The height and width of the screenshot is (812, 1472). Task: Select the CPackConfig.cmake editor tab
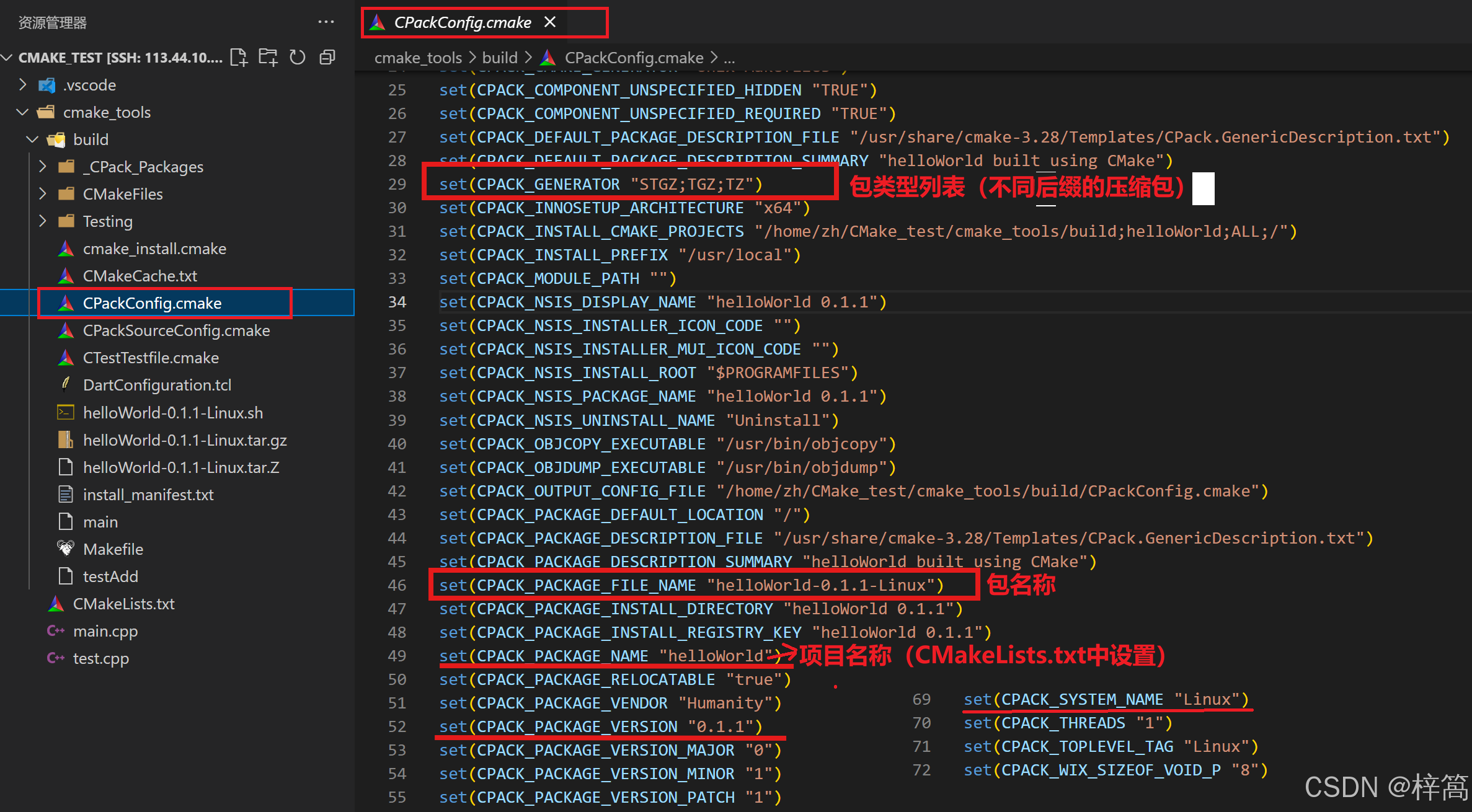pyautogui.click(x=462, y=22)
